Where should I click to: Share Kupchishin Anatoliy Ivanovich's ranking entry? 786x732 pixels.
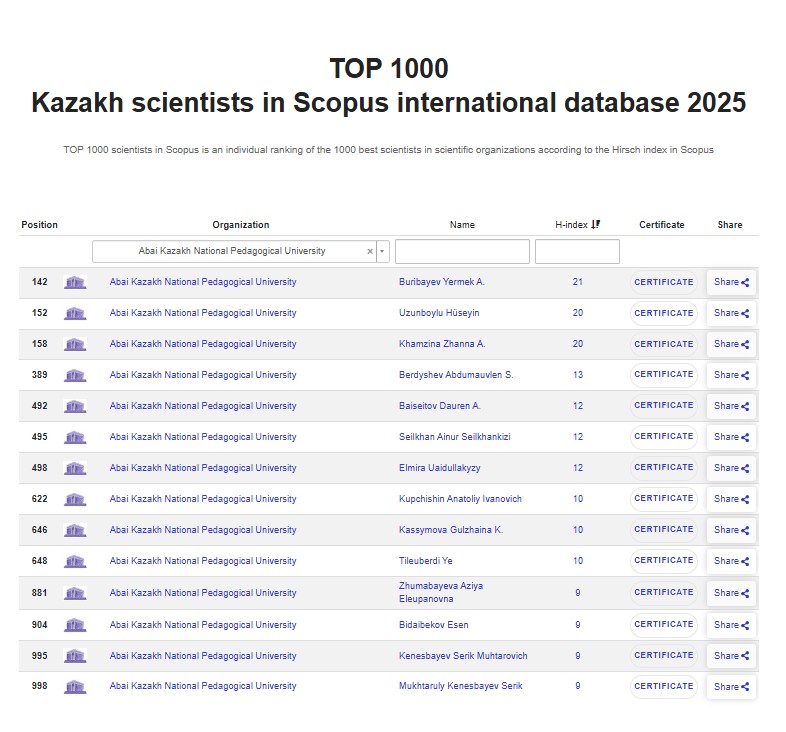(731, 499)
